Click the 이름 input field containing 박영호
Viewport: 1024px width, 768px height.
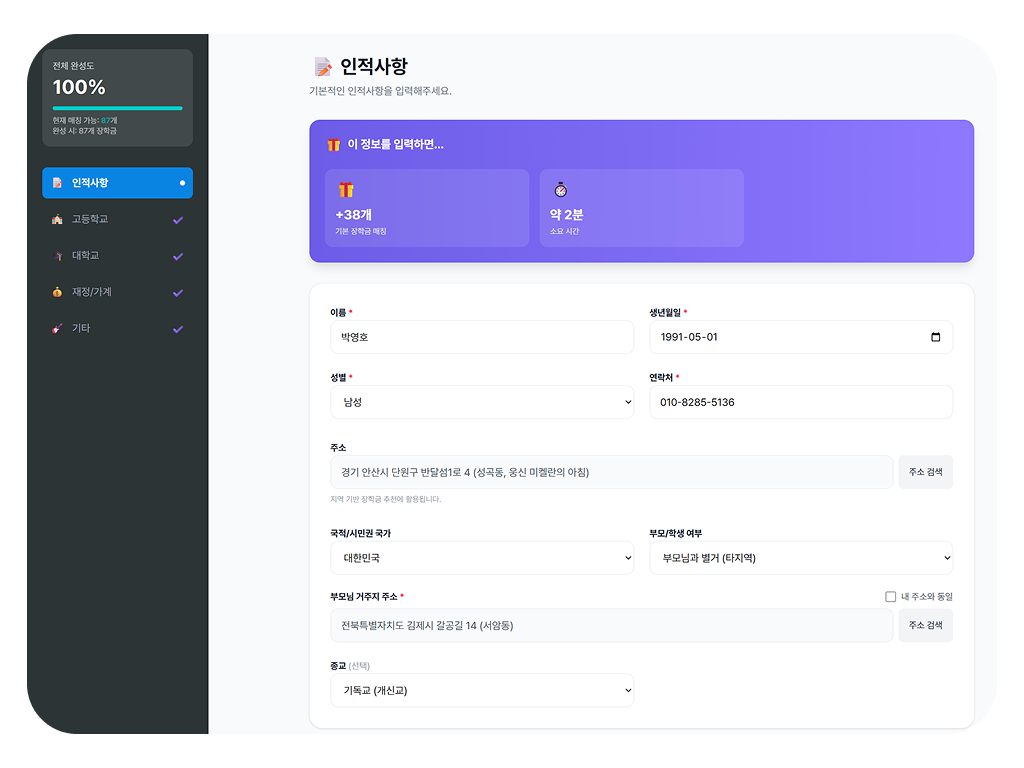(x=480, y=337)
